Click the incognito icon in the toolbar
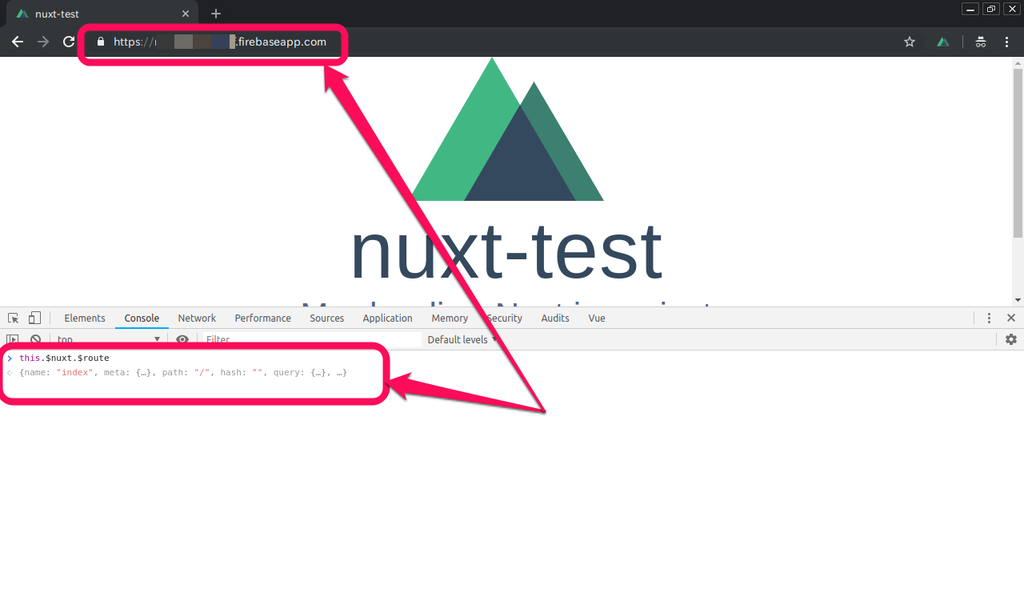1024x605 pixels. [x=980, y=42]
